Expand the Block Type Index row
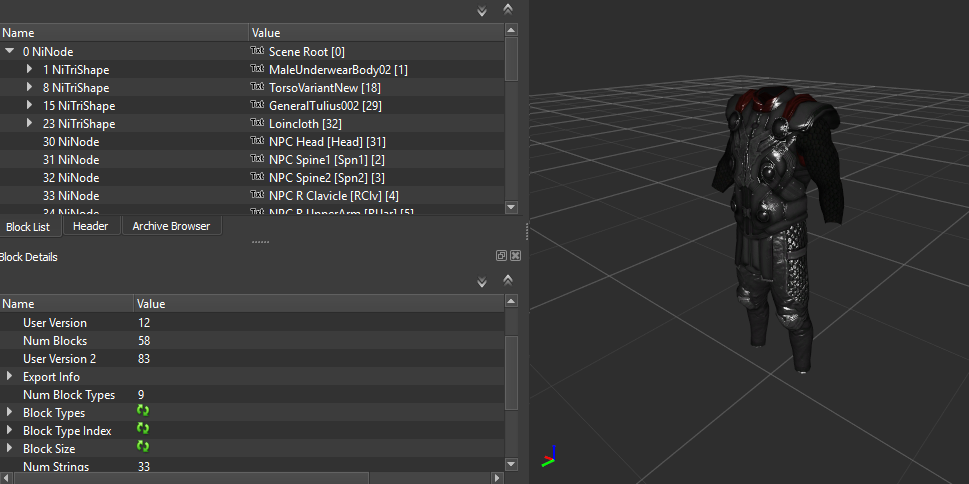Viewport: 969px width, 484px height. (9, 430)
